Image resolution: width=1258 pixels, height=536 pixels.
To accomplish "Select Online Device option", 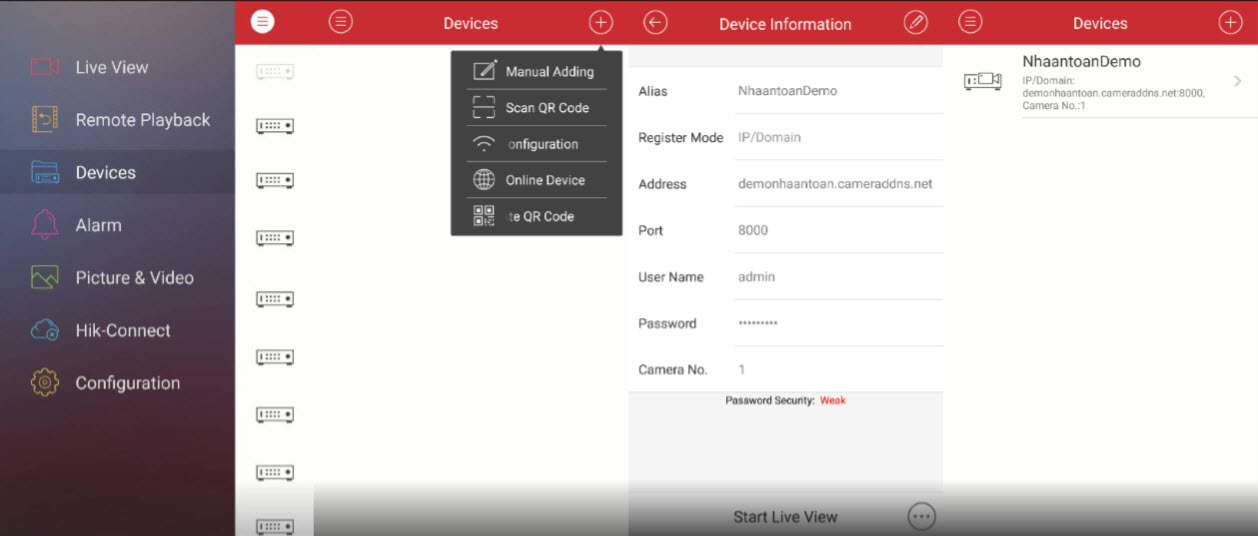I will click(x=544, y=180).
